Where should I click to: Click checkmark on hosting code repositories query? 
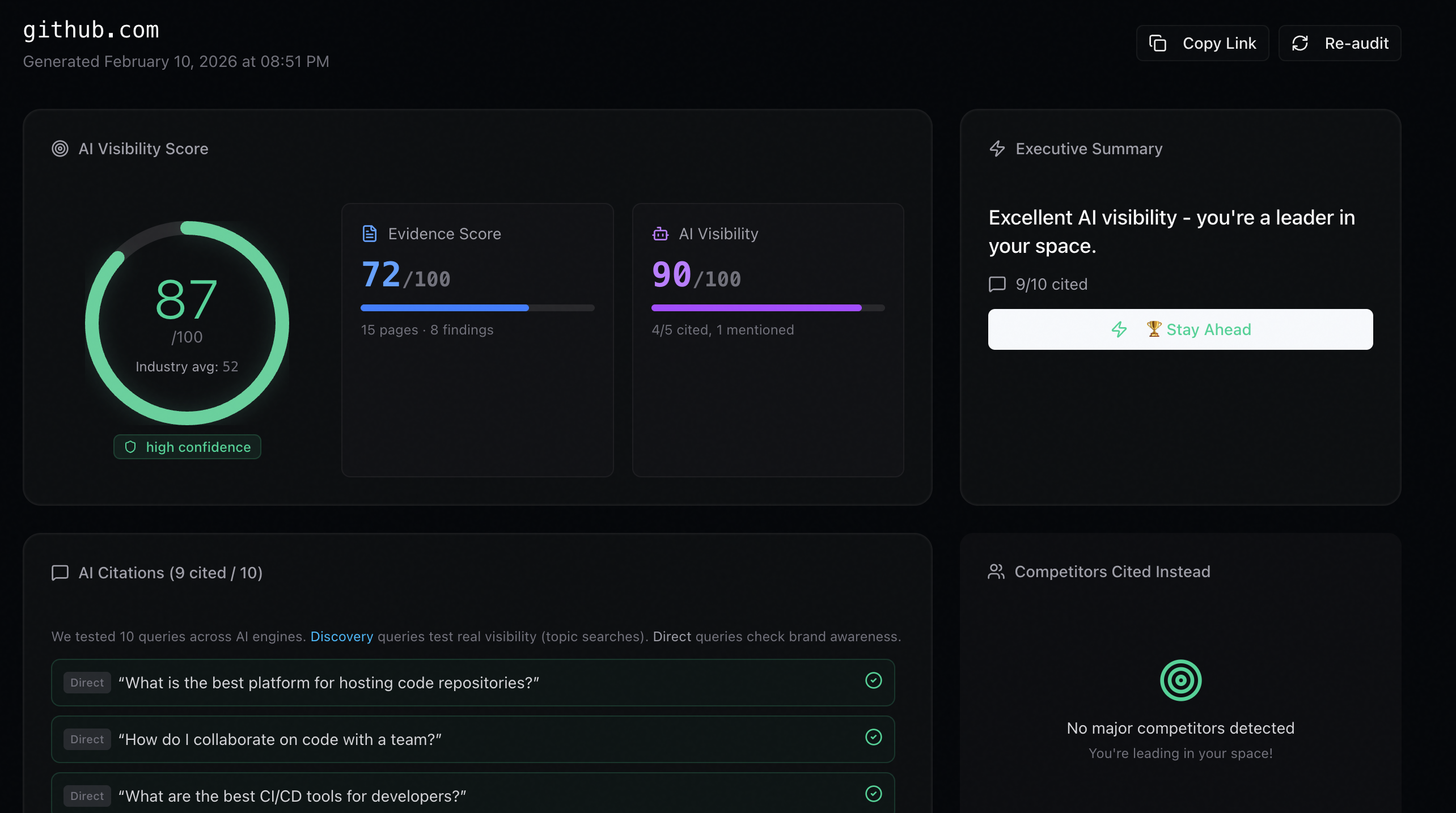(874, 680)
